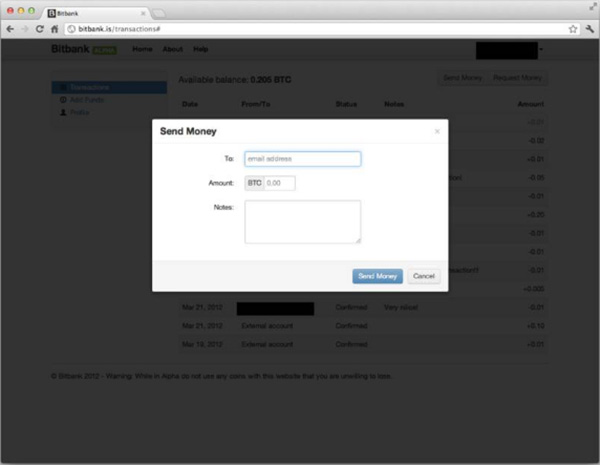Click the Bitbank logo in header
Screen dimensions: 600x465
(x=70, y=49)
